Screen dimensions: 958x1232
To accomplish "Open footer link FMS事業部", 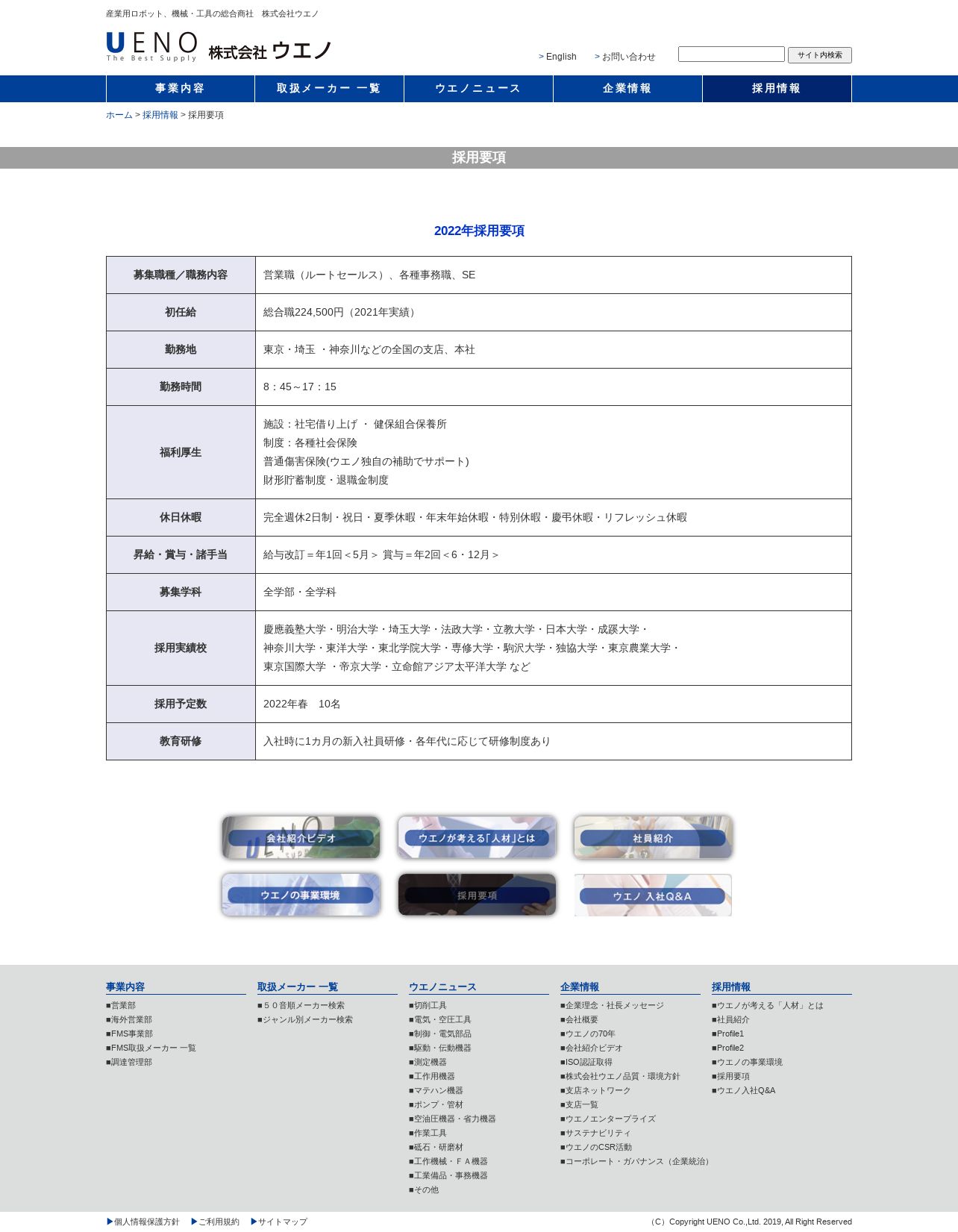I will click(x=129, y=1034).
